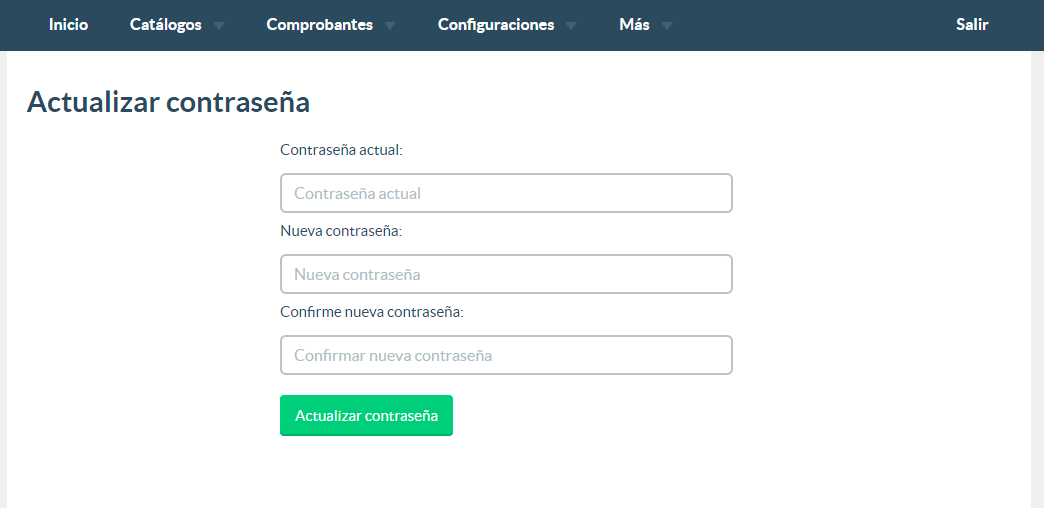Open the Catálogos menu label
This screenshot has width=1044, height=508.
coord(166,25)
